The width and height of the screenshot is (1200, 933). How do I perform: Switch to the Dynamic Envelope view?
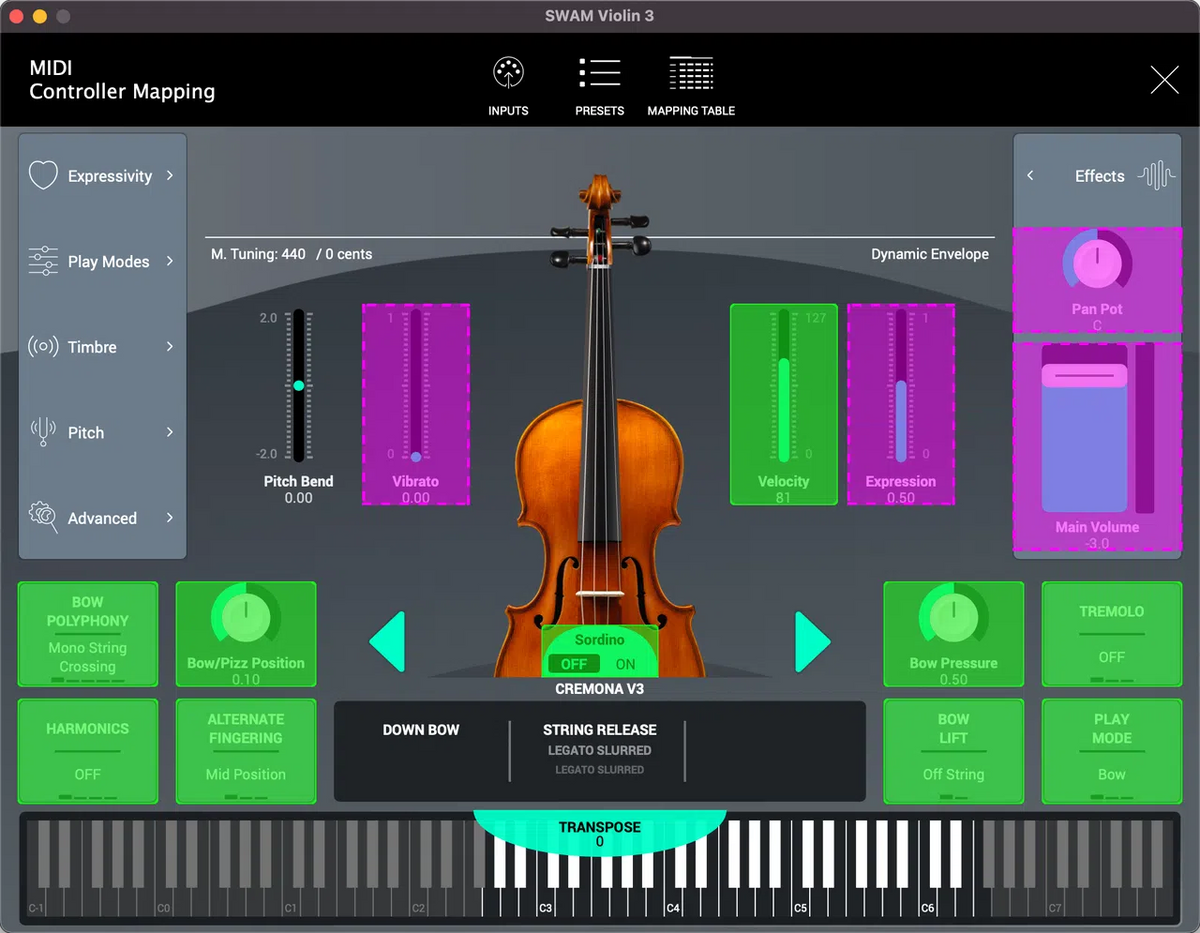tap(930, 254)
